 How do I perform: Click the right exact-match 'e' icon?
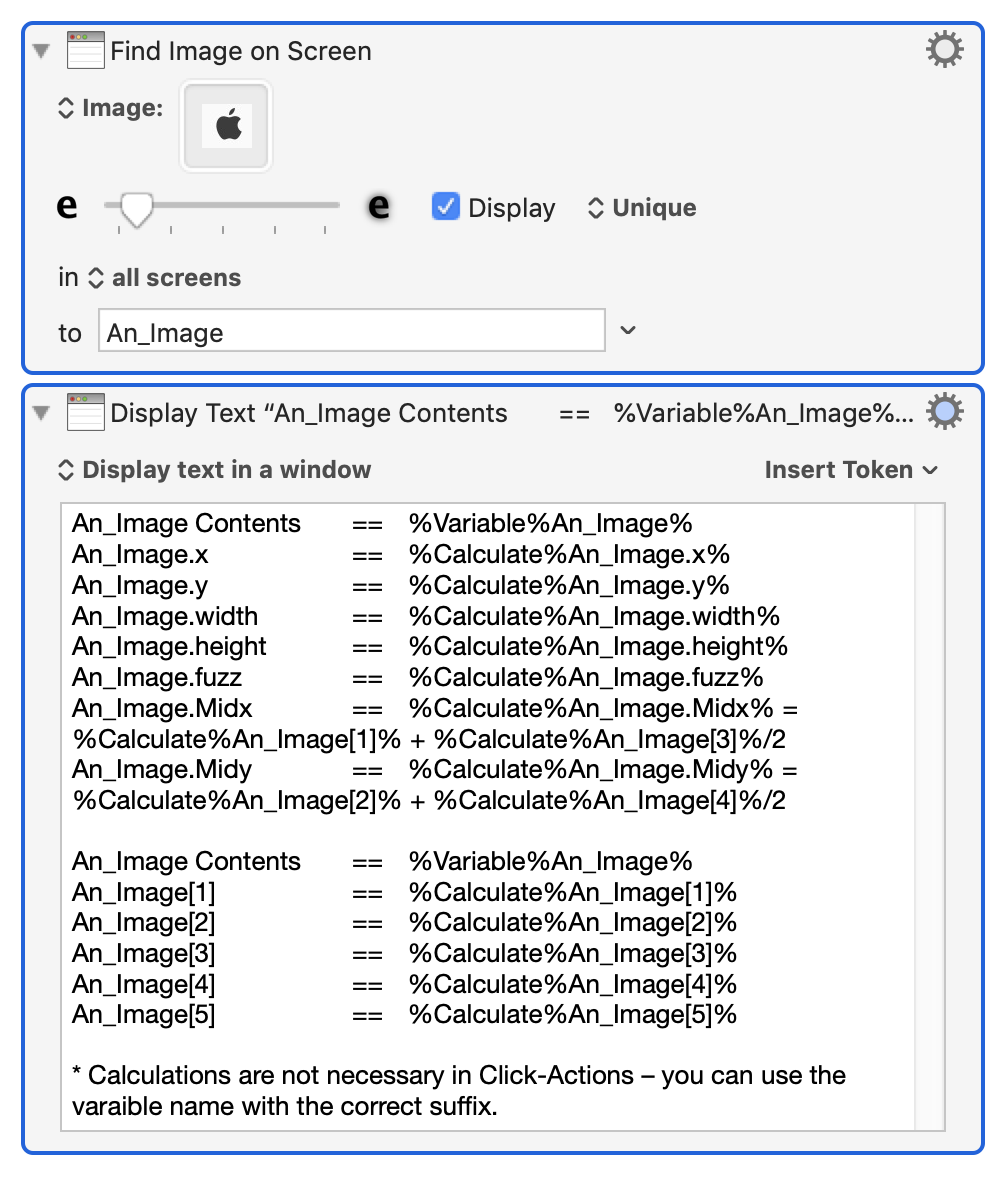click(x=377, y=206)
